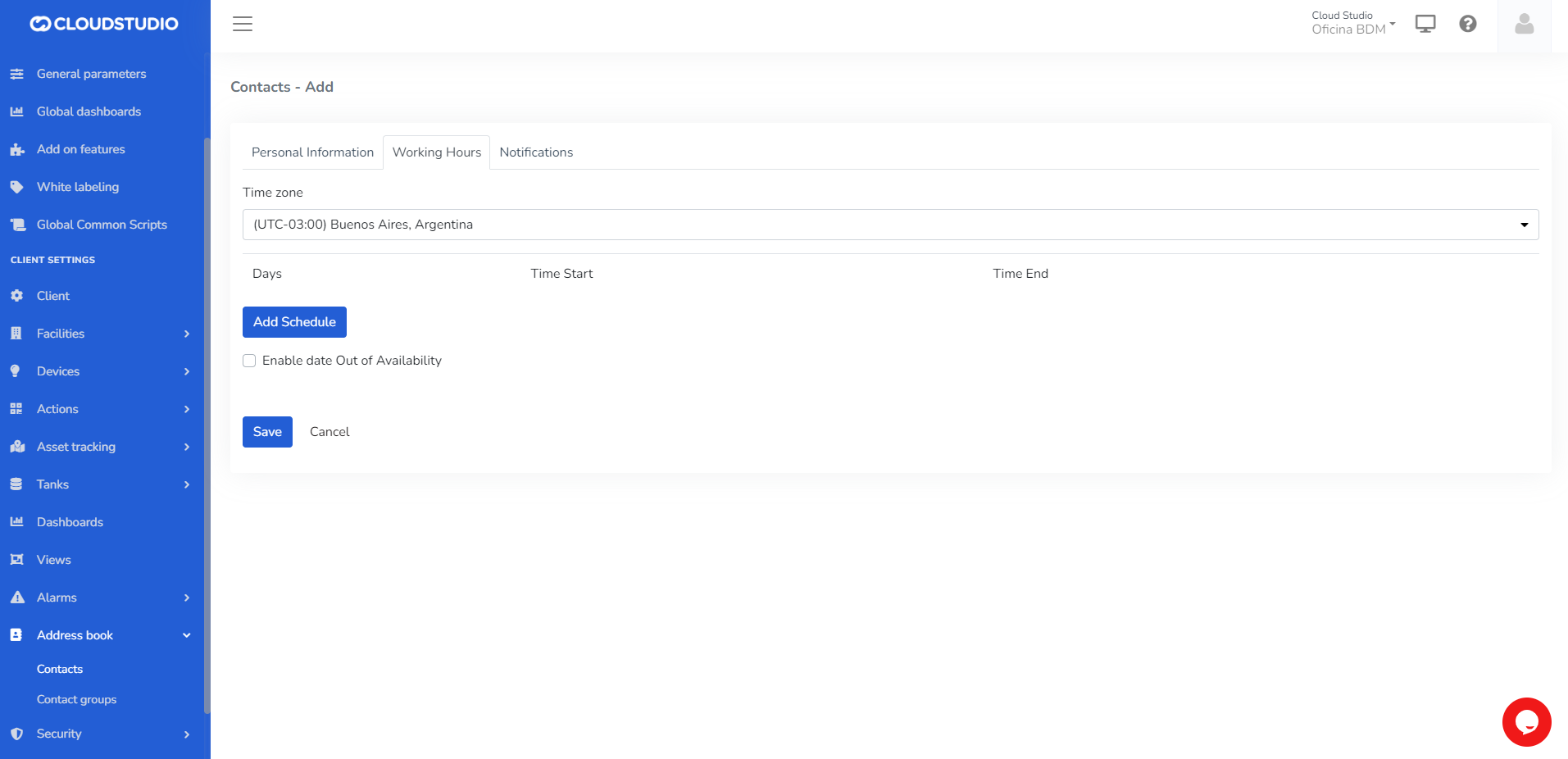Switch to the Notifications tab
Viewport: 1568px width, 759px height.
[x=536, y=152]
